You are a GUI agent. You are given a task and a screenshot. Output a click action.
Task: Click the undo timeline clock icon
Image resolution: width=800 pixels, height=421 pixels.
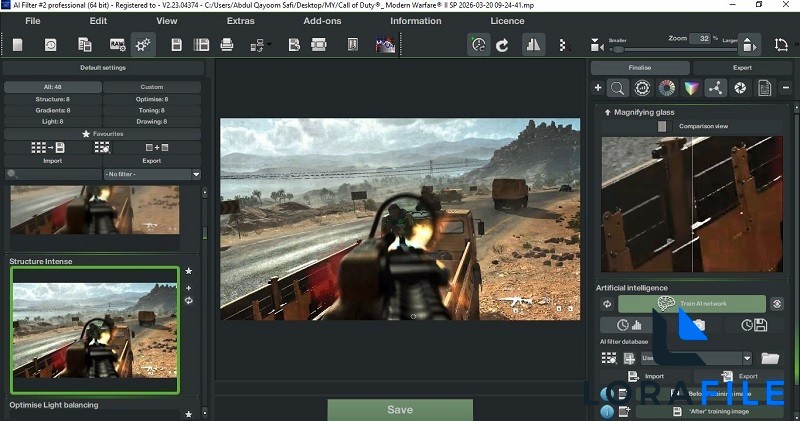(479, 45)
